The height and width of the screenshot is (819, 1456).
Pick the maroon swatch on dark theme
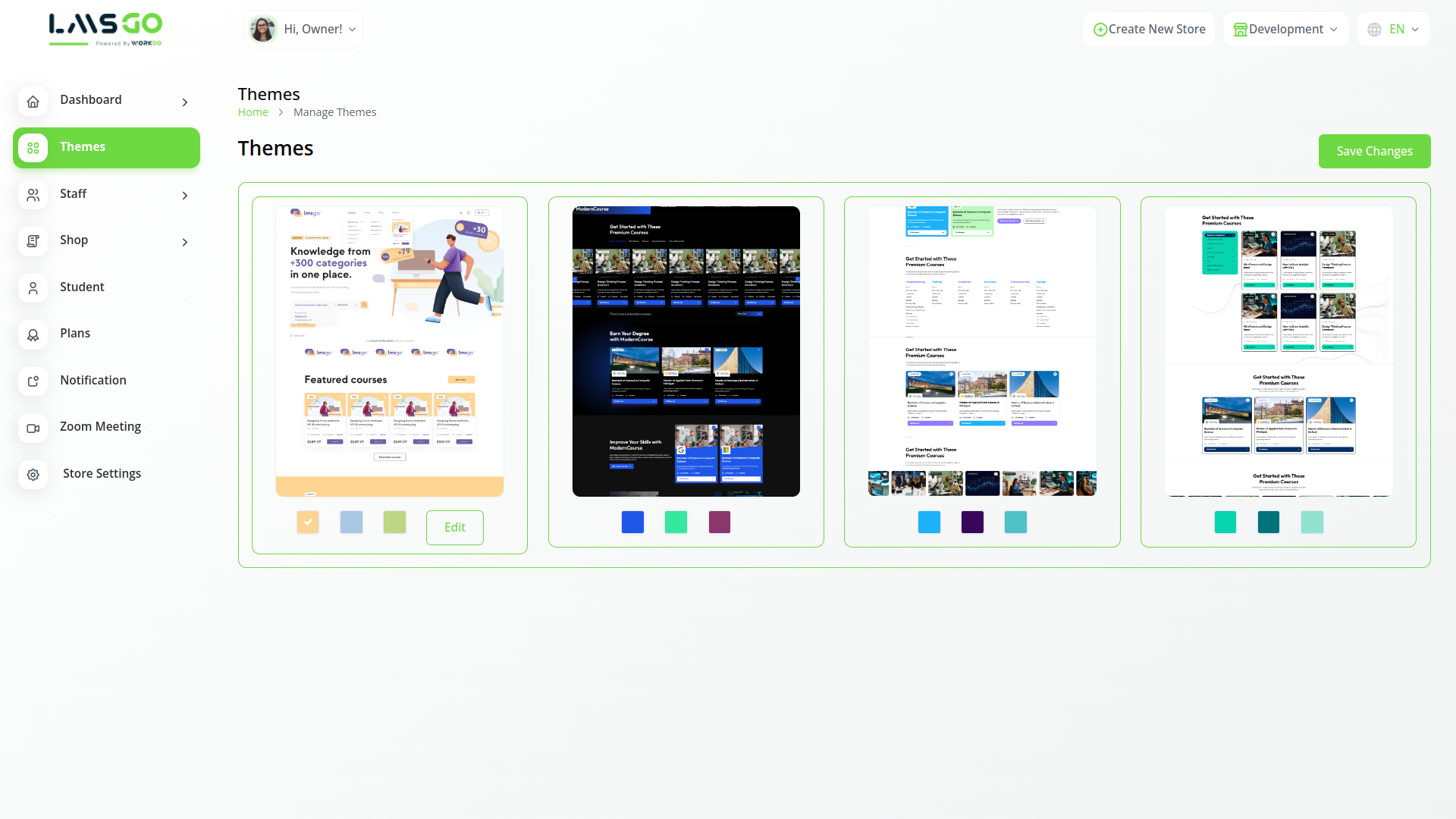click(719, 522)
